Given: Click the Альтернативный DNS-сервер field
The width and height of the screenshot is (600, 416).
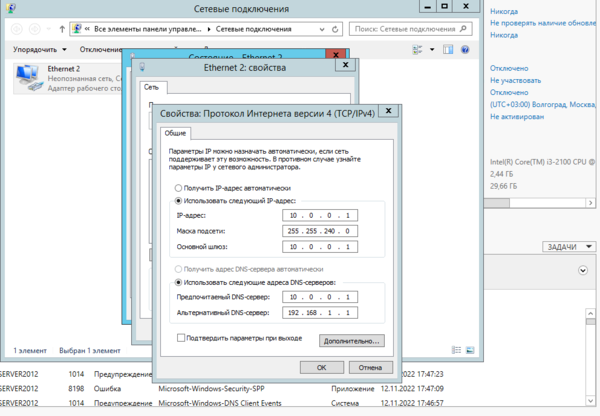Looking at the screenshot, I should (320, 313).
